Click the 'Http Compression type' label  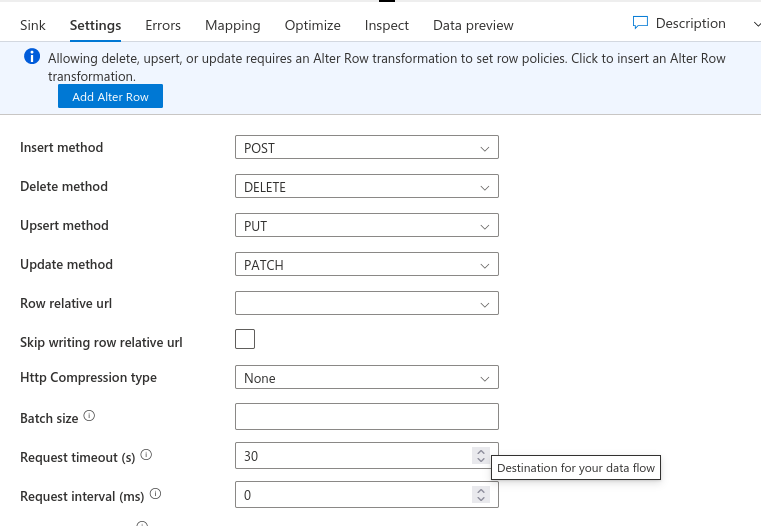pos(88,378)
